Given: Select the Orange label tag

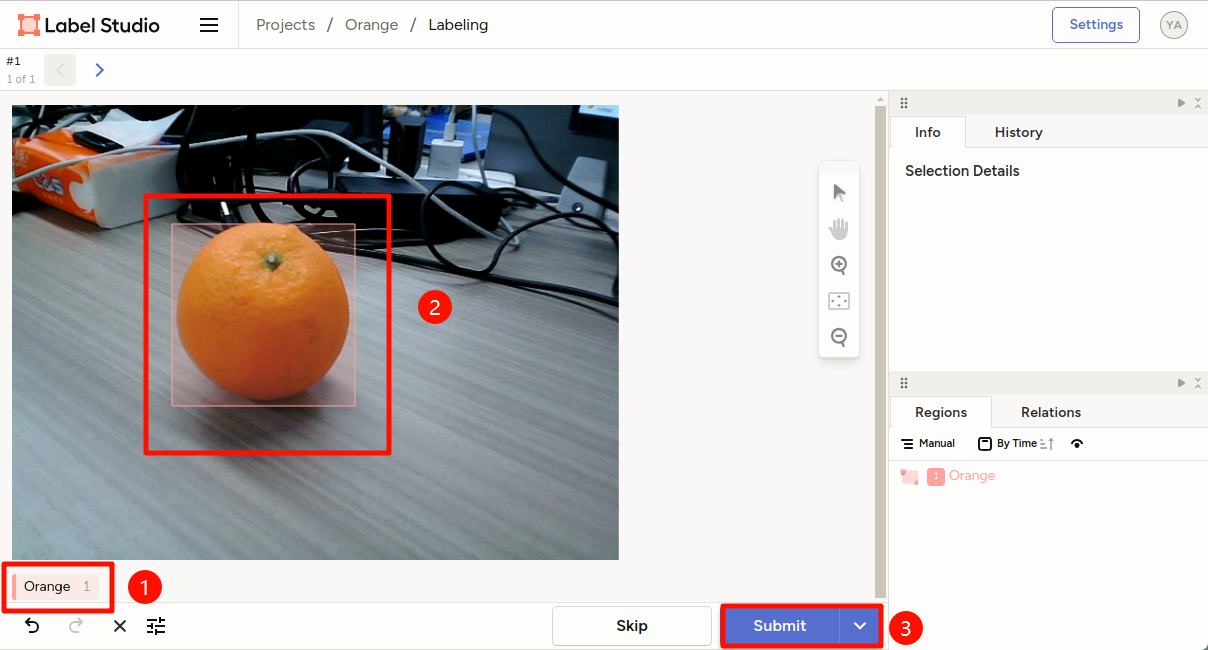Looking at the screenshot, I should coord(56,587).
